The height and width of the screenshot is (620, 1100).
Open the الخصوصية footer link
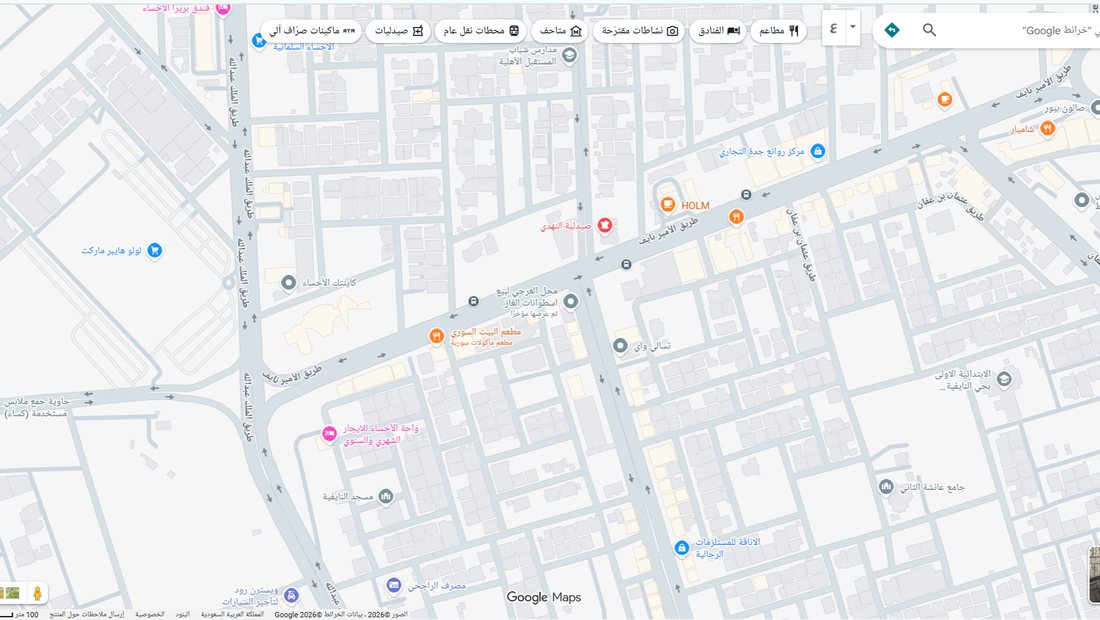click(149, 614)
